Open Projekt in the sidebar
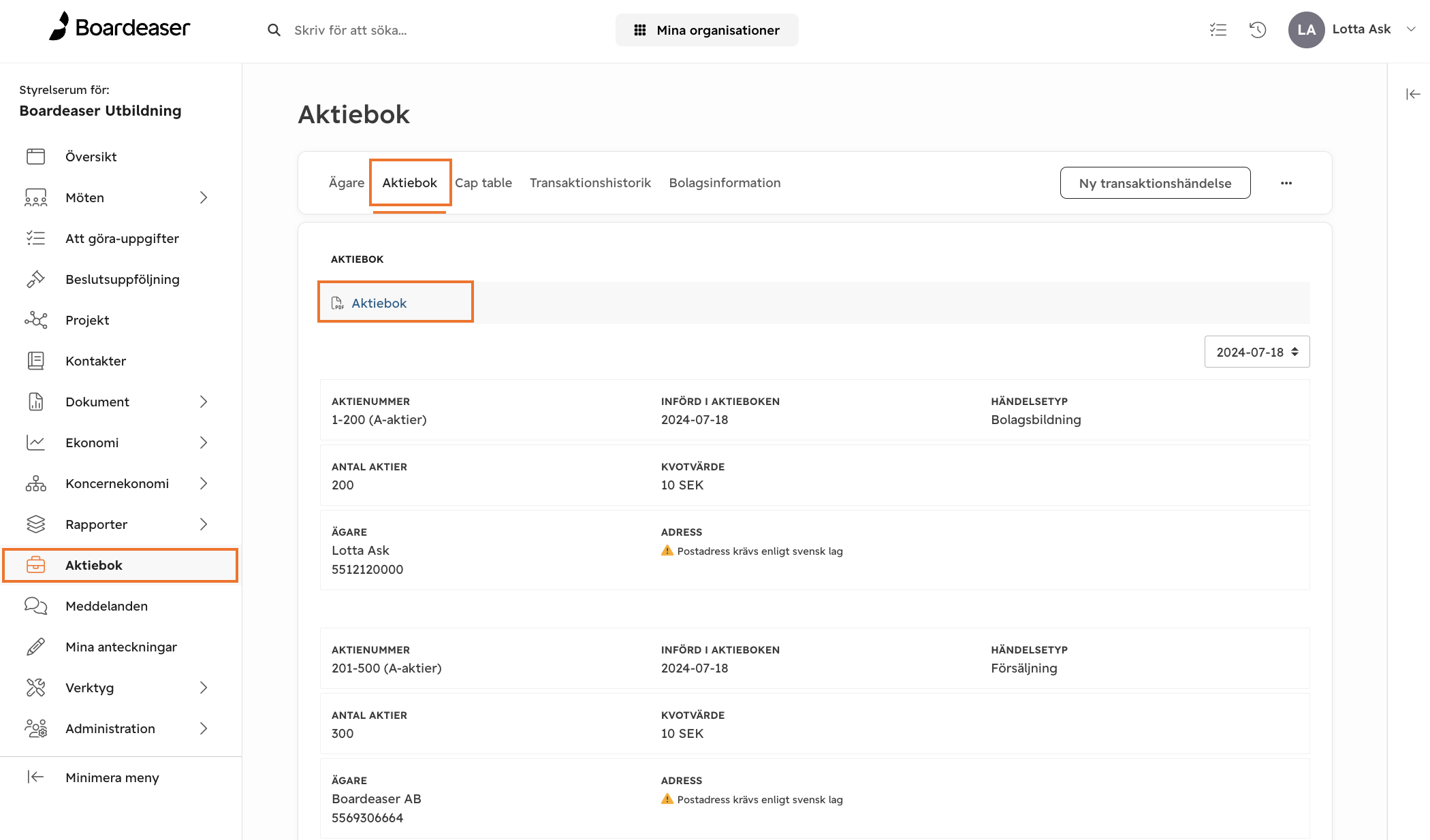Image resolution: width=1430 pixels, height=840 pixels. [x=87, y=320]
